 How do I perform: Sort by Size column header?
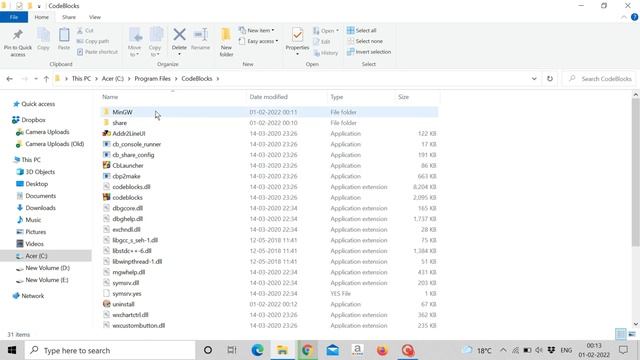(403, 97)
